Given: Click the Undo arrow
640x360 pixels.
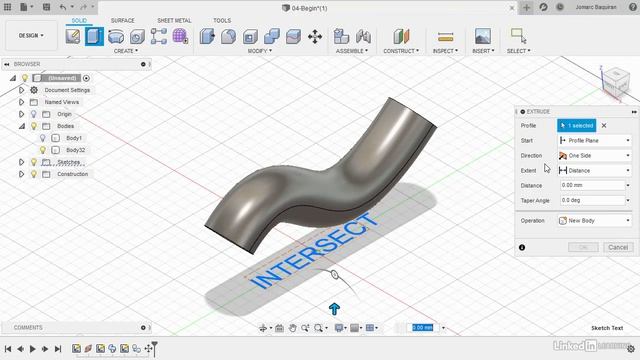Looking at the screenshot, I should point(62,7).
